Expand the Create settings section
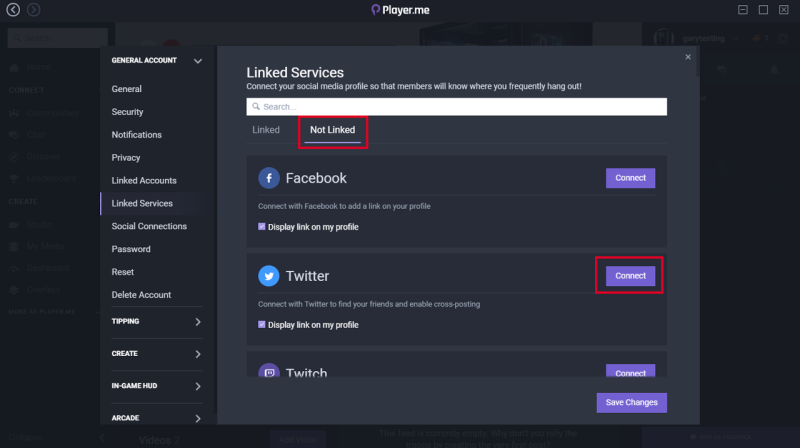 [x=197, y=354]
